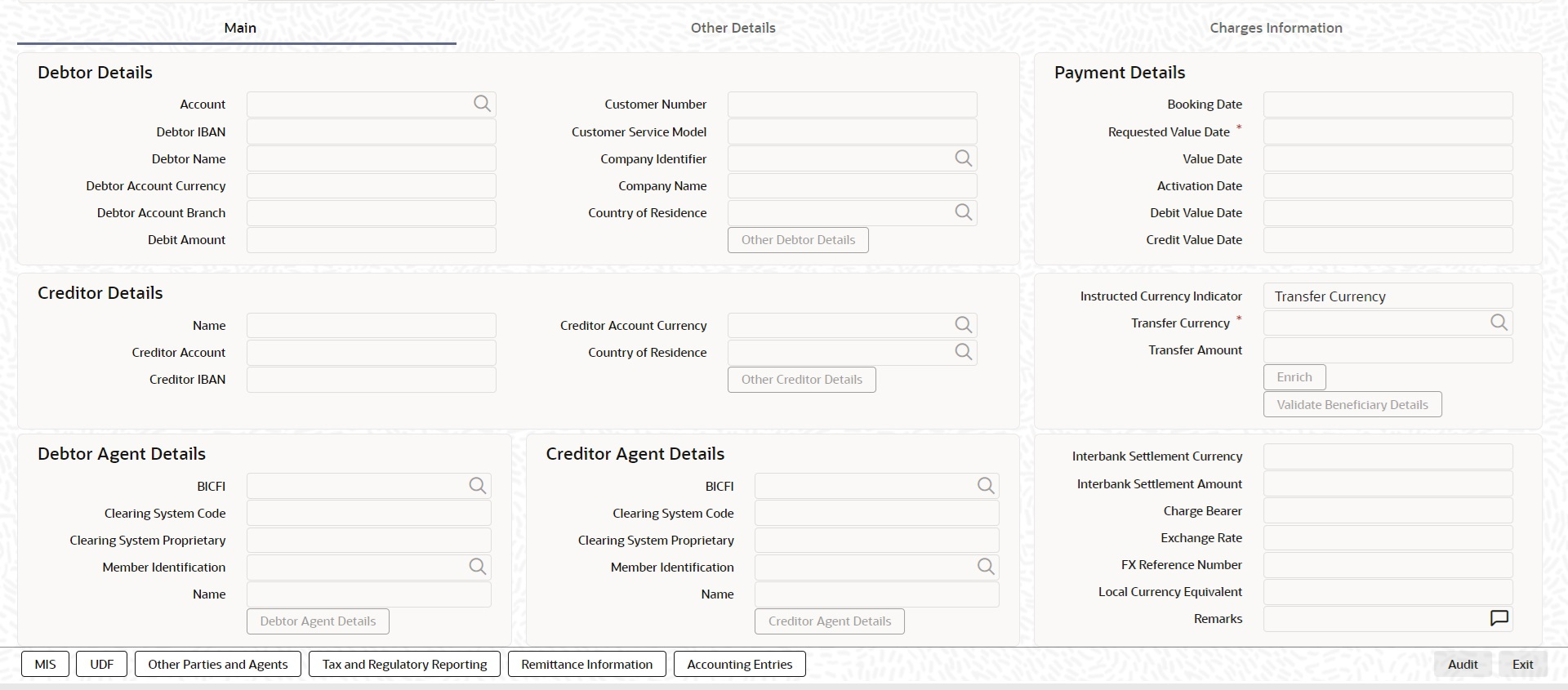Screen dimensions: 1568x690
Task: Focus the Booking Date field
Action: 1388,104
